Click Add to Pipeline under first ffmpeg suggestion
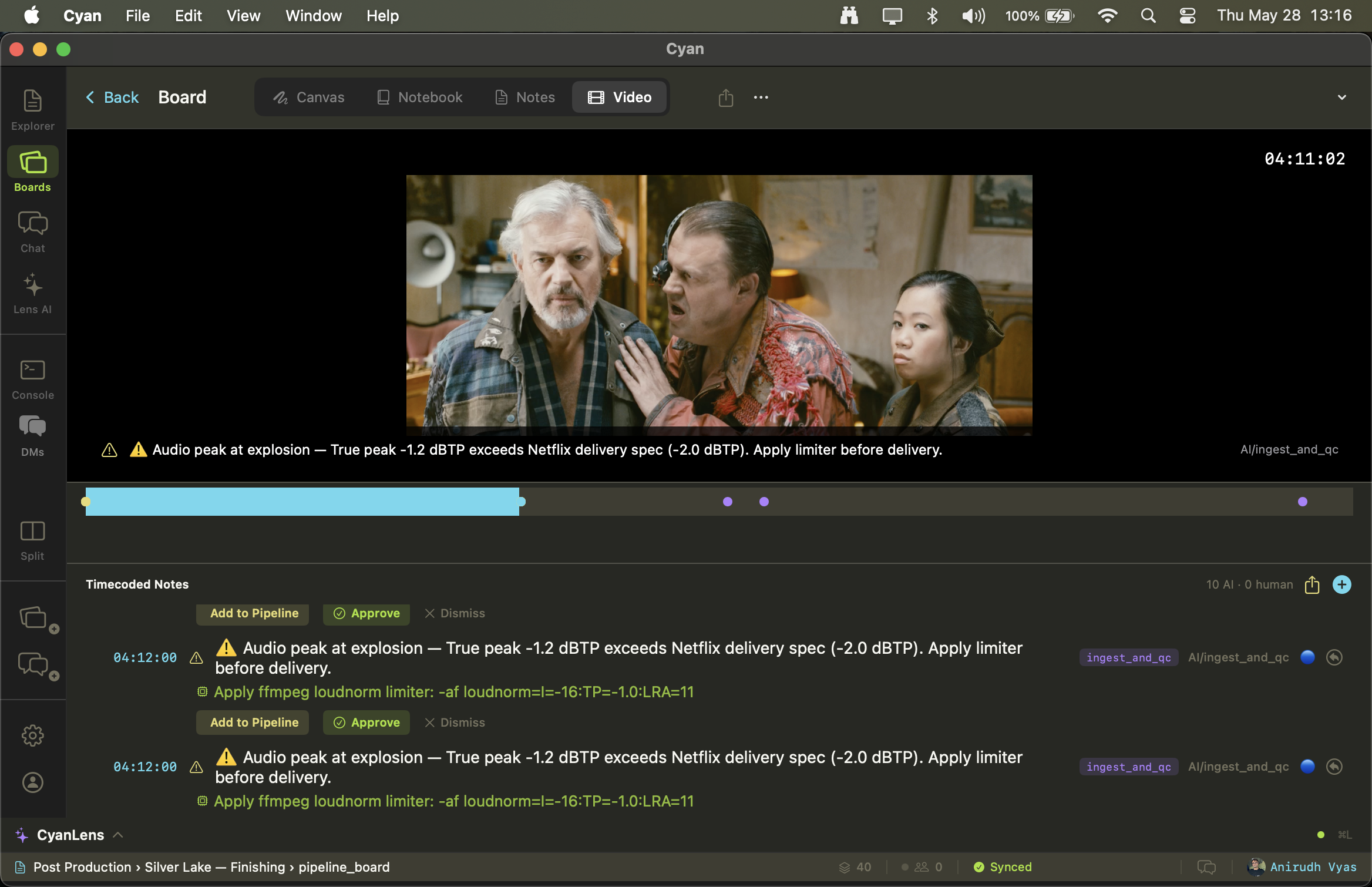Screen dimensions: 1372x887 pyautogui.click(x=253, y=723)
